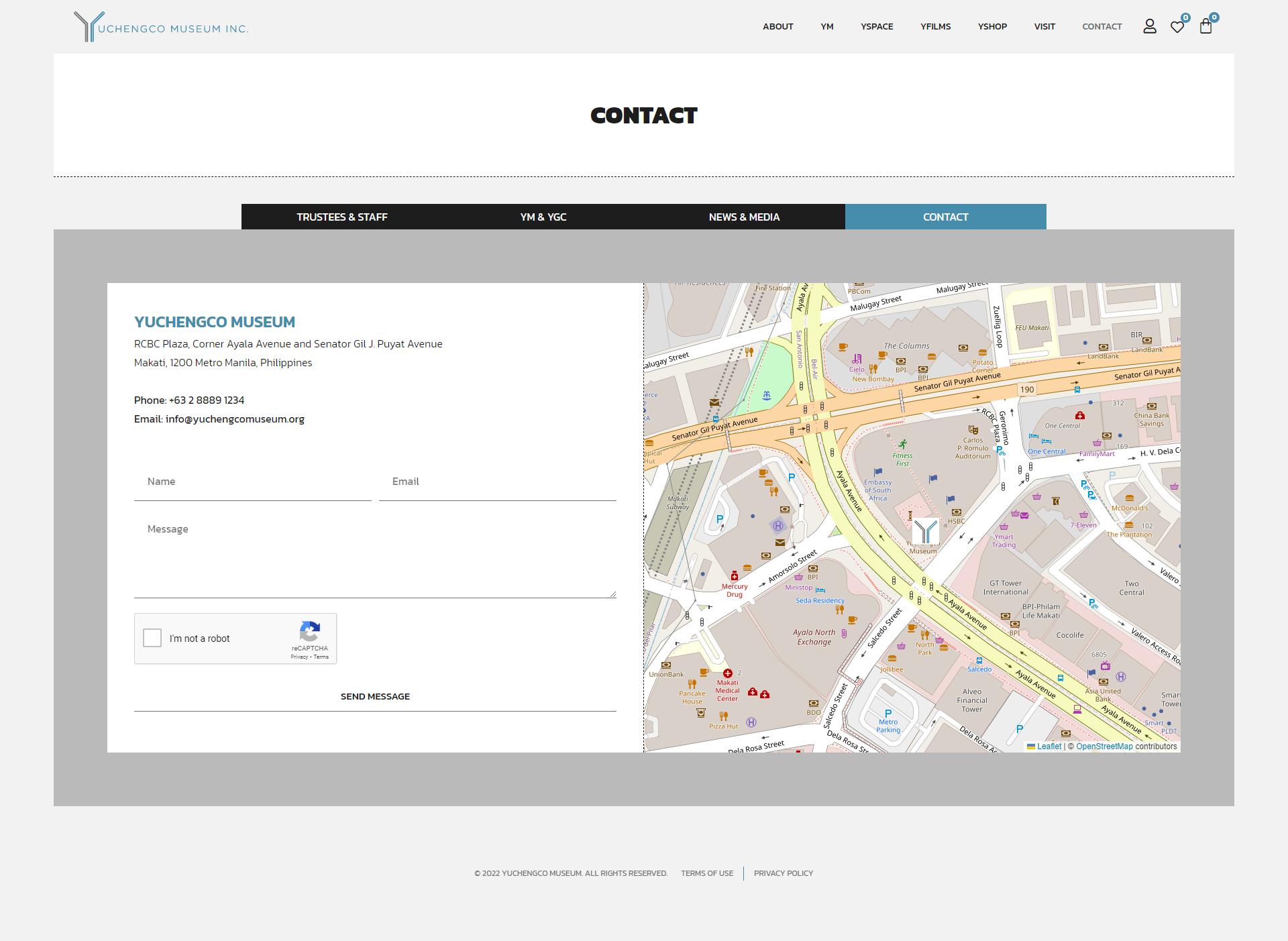Image resolution: width=1288 pixels, height=941 pixels.
Task: Click the Jollibee fast food icon
Action: coord(892,659)
